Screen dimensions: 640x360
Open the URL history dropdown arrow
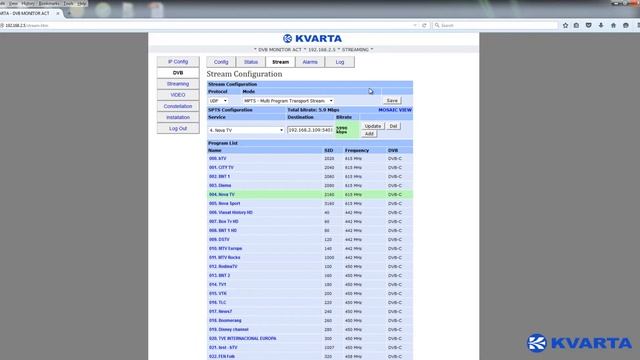coord(415,25)
